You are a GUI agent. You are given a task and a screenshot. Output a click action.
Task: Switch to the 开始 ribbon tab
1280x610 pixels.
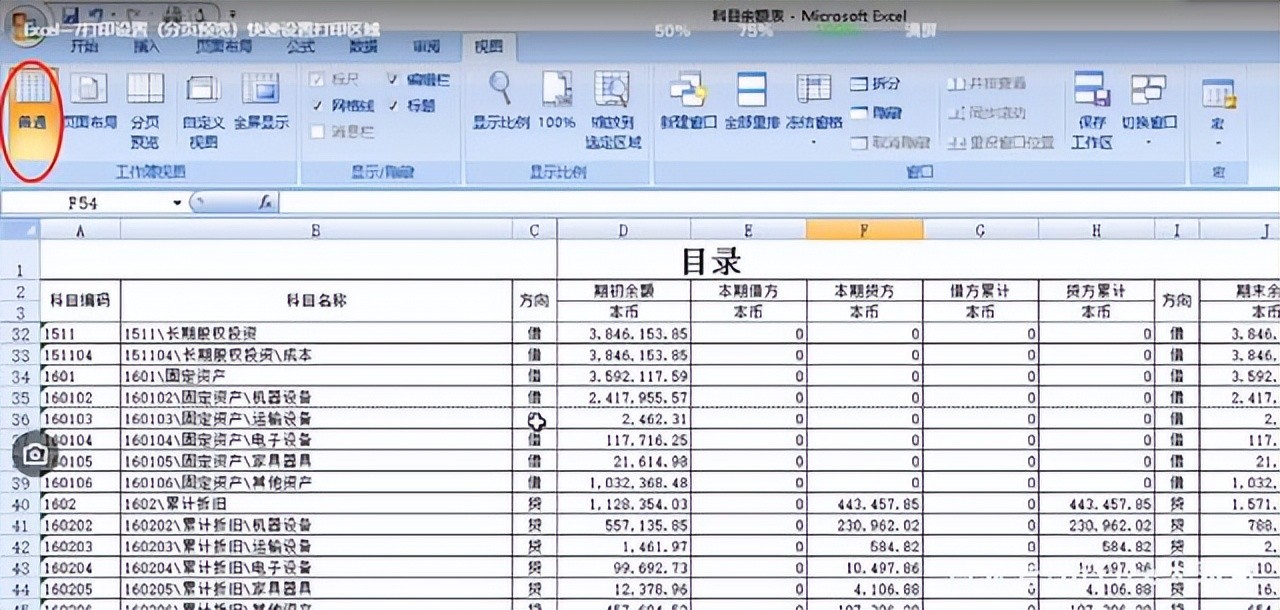pos(84,47)
